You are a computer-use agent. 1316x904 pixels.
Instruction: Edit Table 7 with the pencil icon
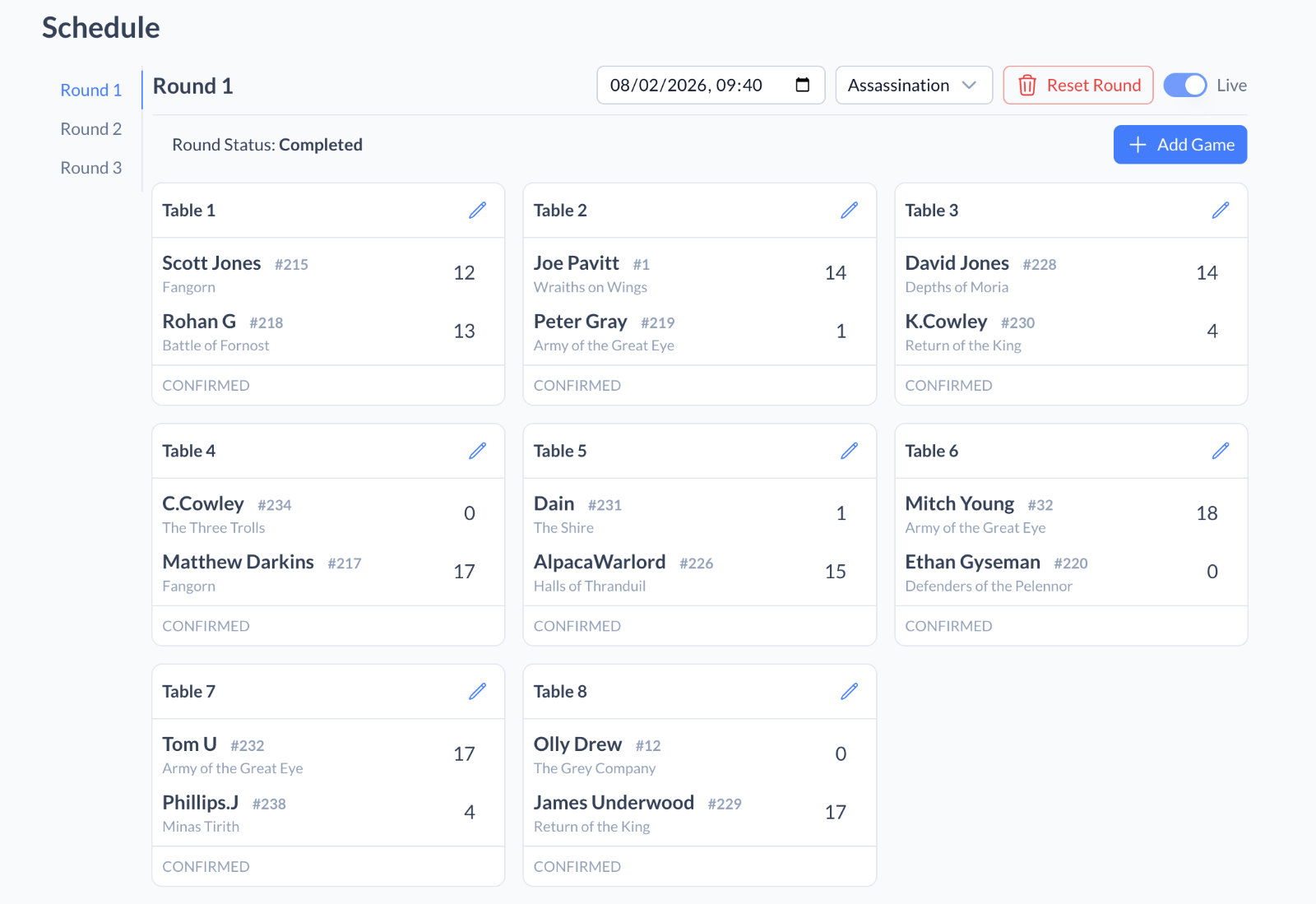click(x=477, y=692)
